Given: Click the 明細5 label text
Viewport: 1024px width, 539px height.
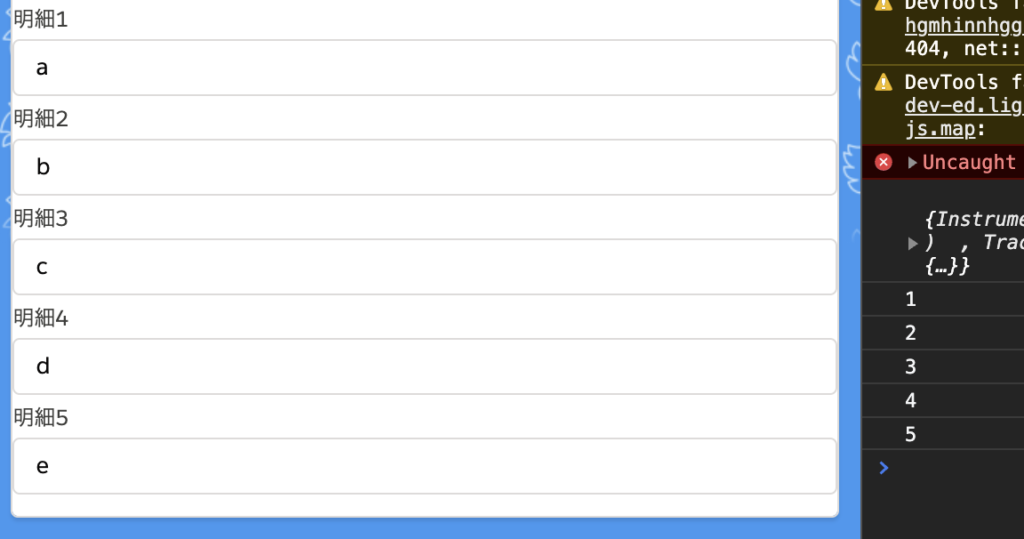Looking at the screenshot, I should [40, 417].
